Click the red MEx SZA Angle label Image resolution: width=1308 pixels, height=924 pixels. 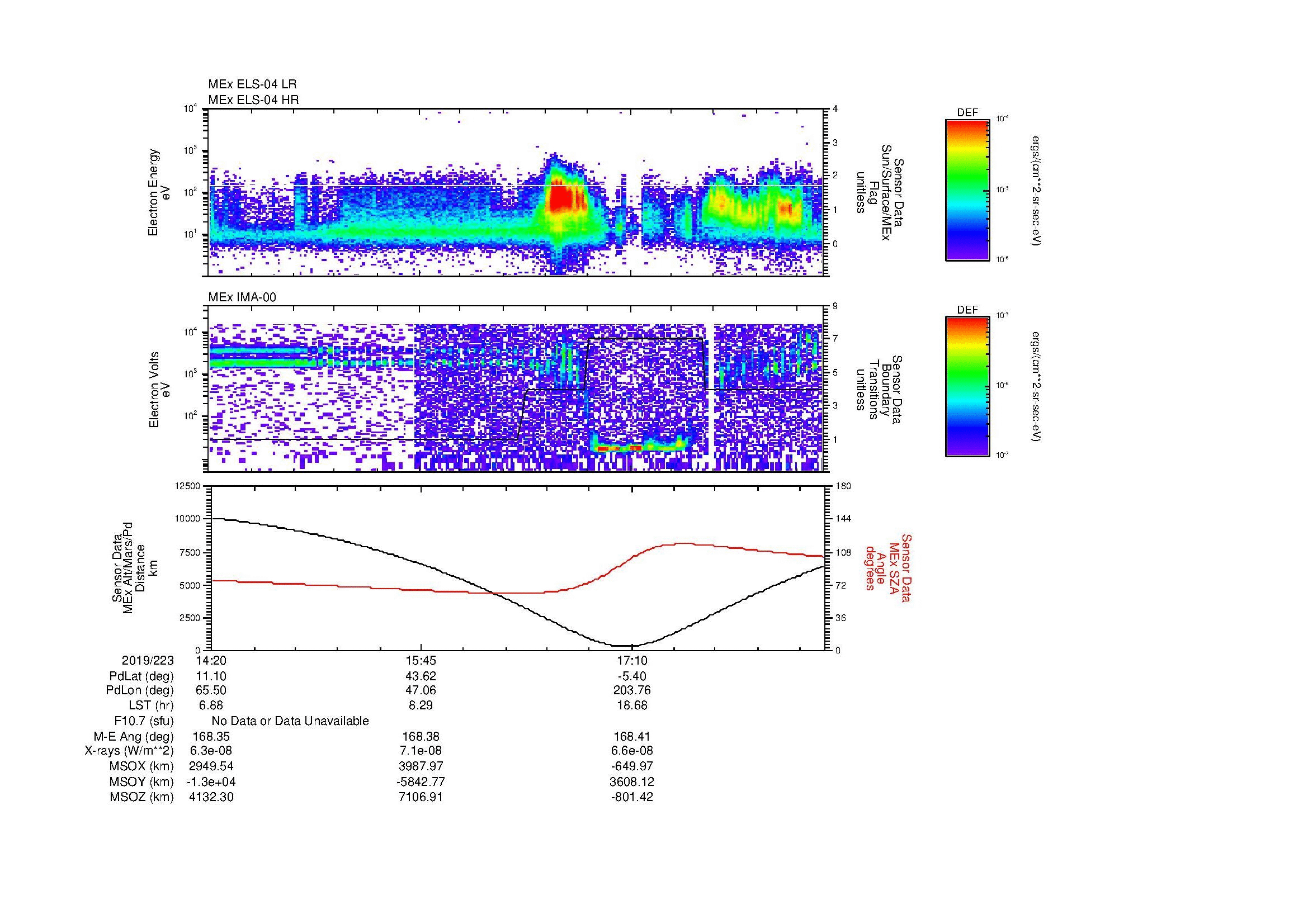887,567
